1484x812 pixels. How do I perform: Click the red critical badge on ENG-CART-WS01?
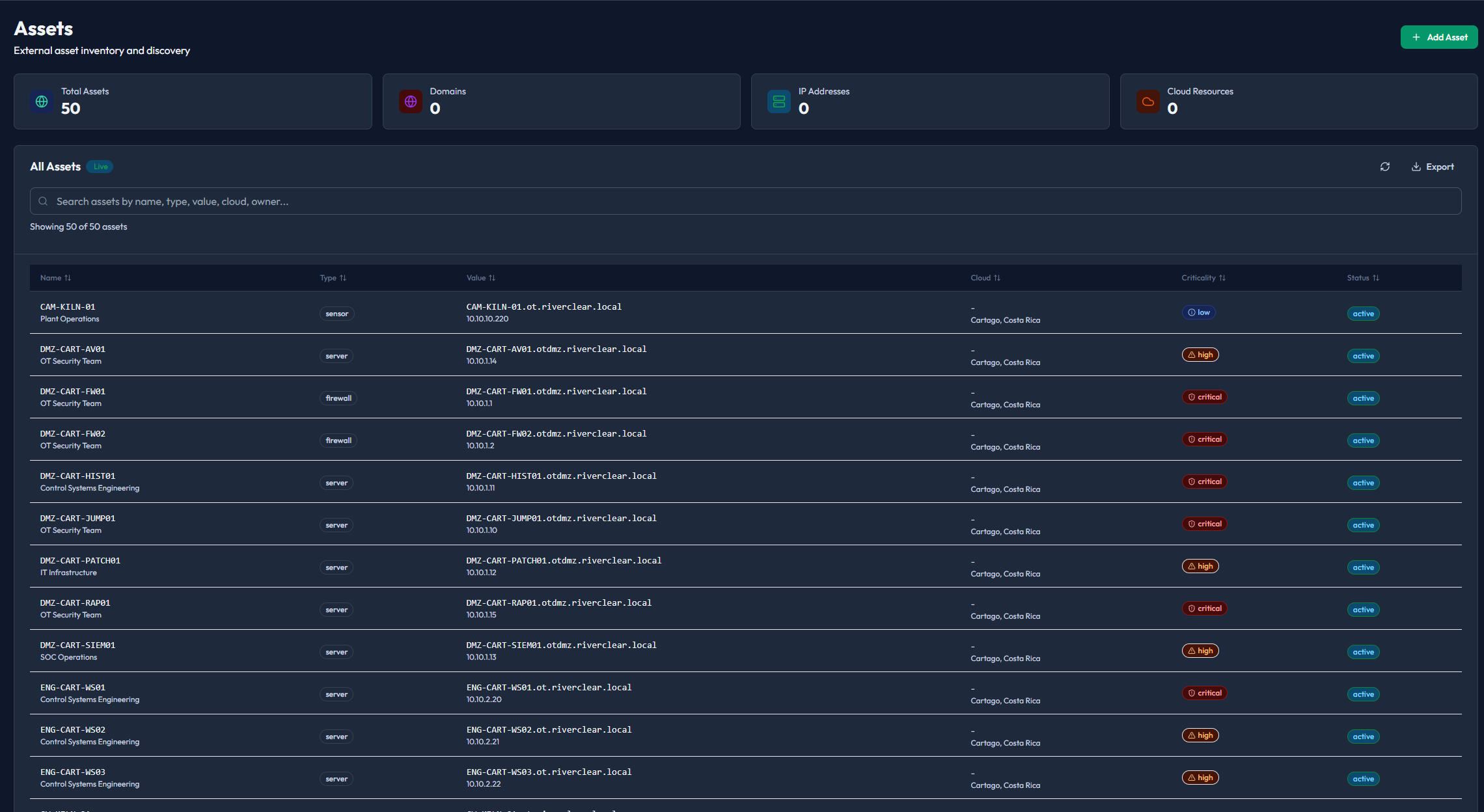(x=1204, y=693)
